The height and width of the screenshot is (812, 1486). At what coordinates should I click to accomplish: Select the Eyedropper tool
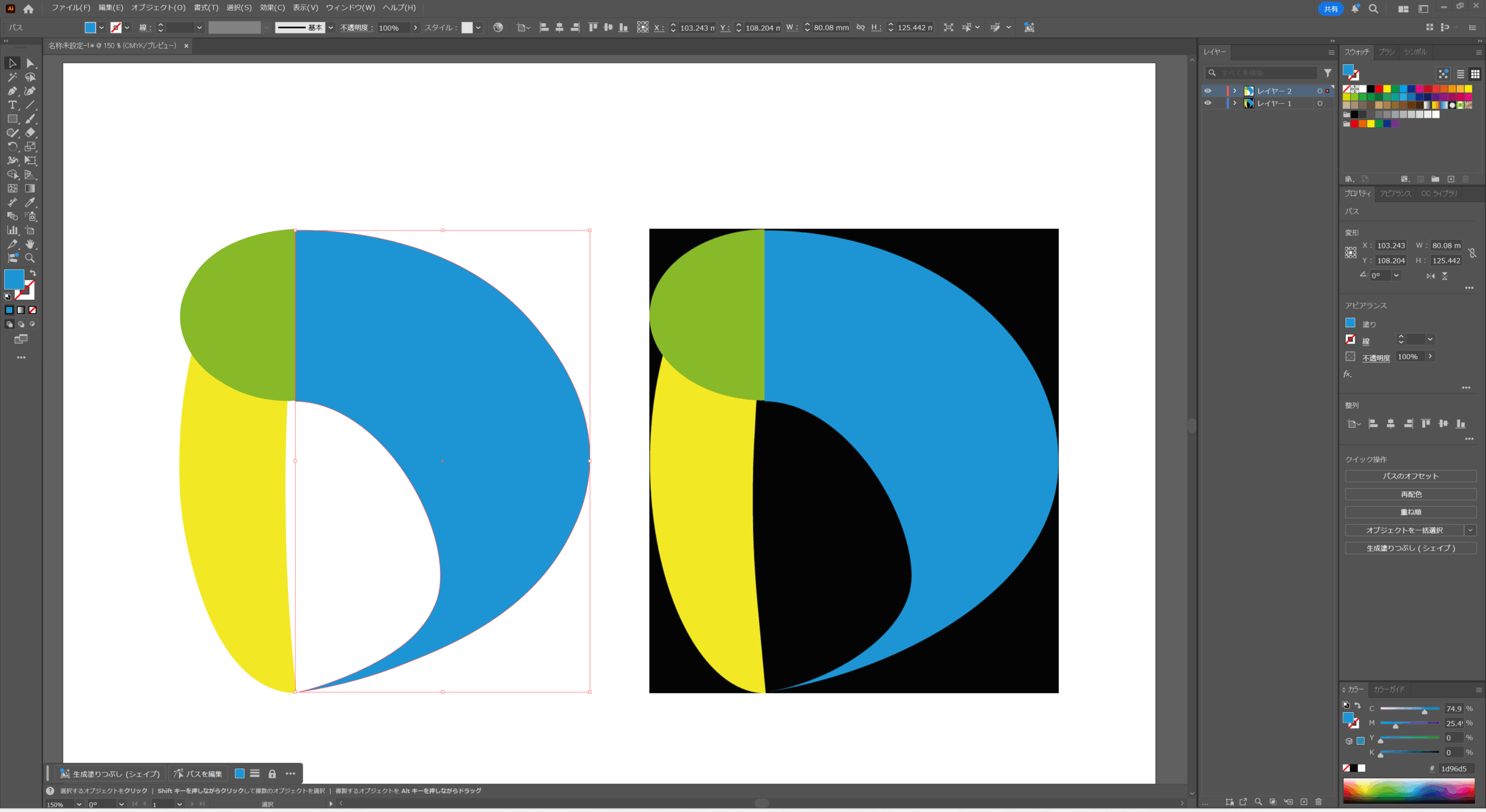[x=30, y=203]
